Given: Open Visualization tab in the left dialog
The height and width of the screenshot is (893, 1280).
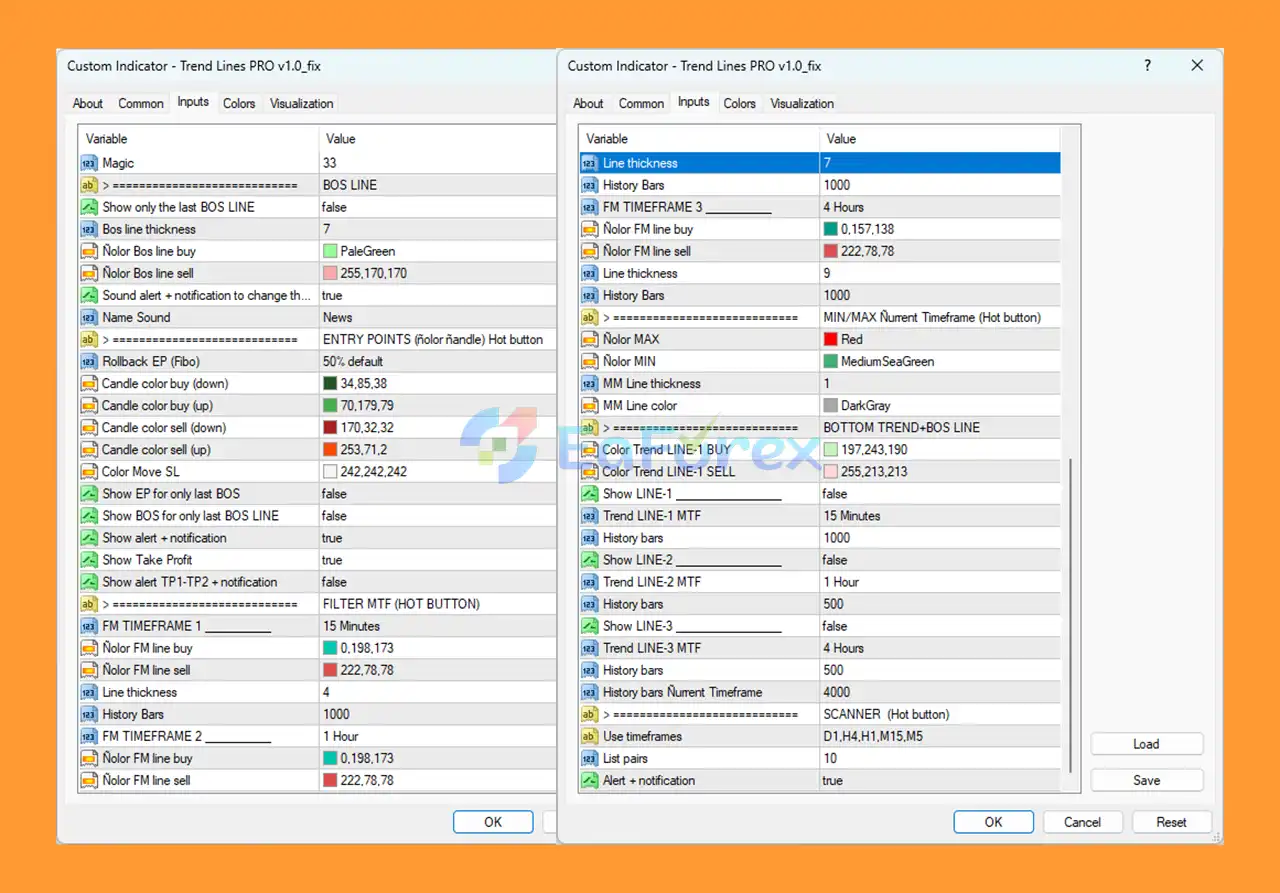Looking at the screenshot, I should (x=301, y=103).
